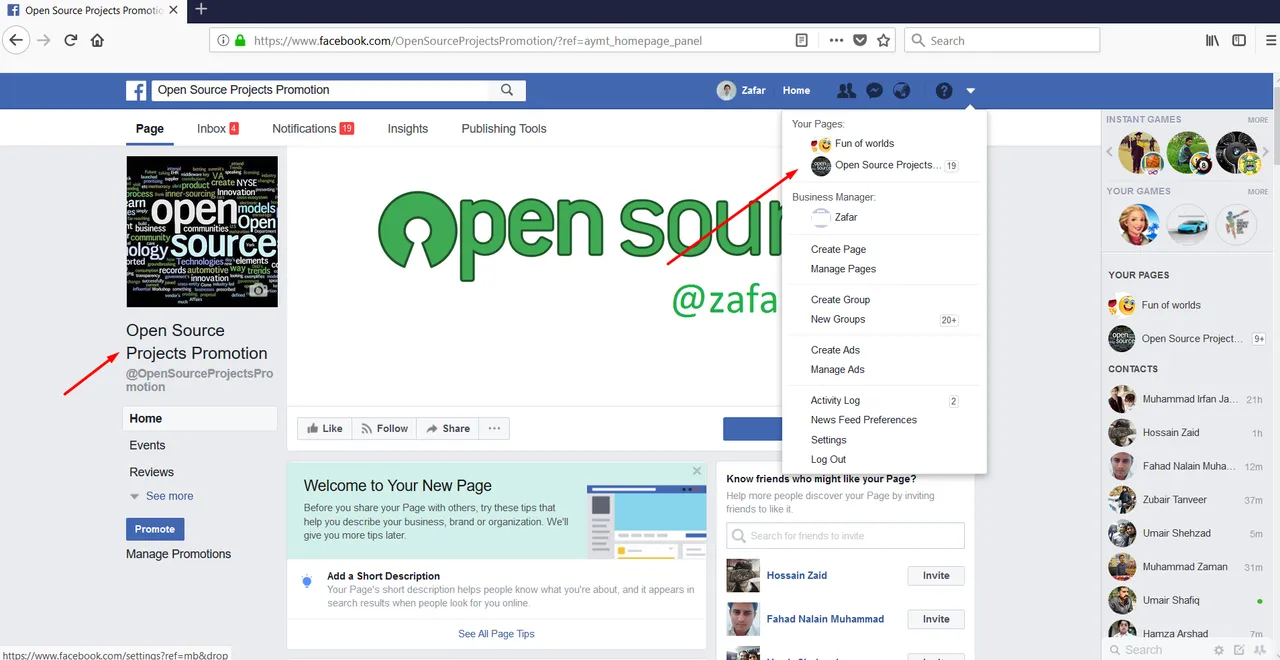Reload the page with refresh icon
The width and height of the screenshot is (1280, 660).
(x=71, y=40)
